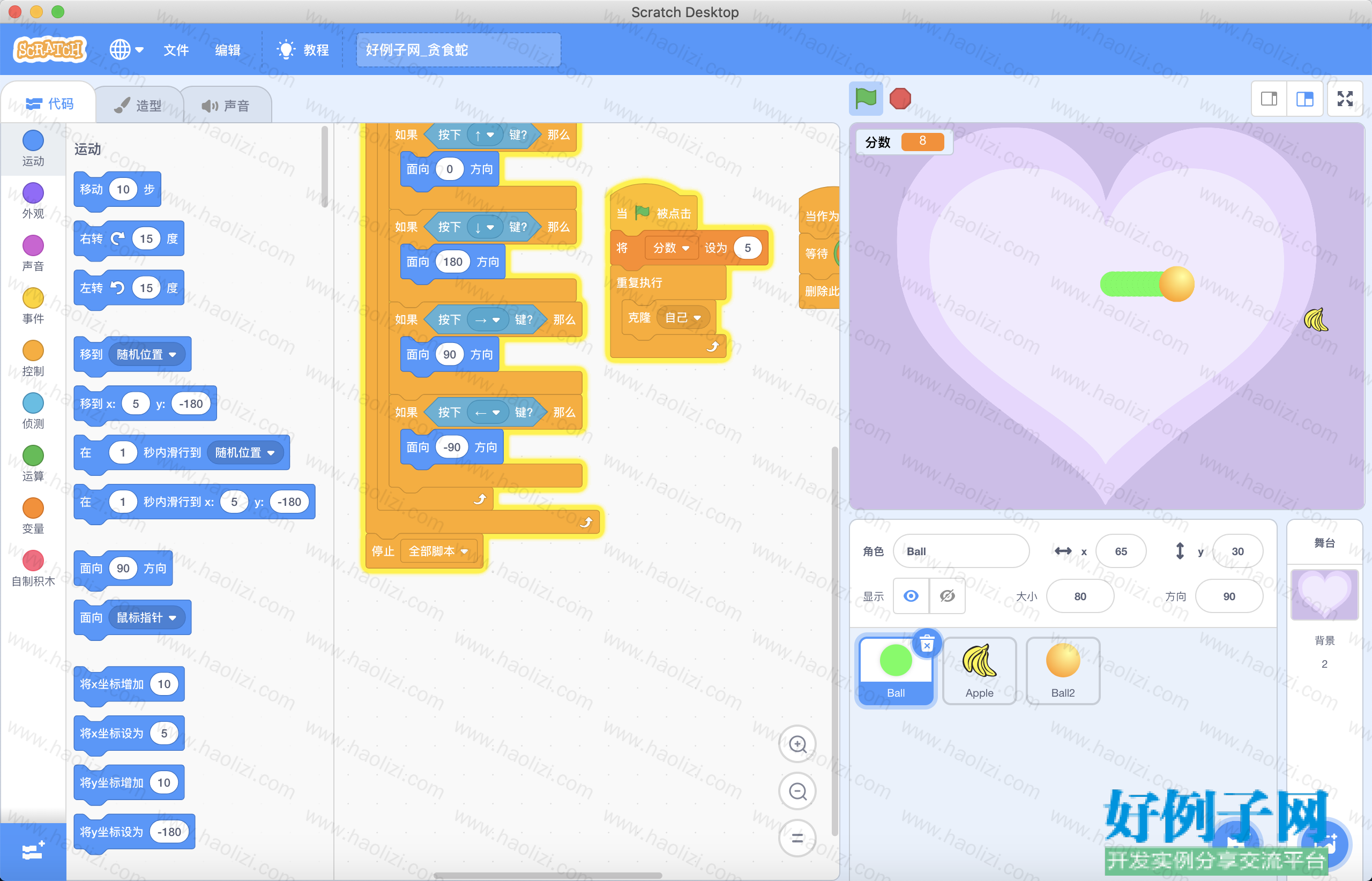Switch to the 声音 sounds tab
The height and width of the screenshot is (881, 1372).
(x=226, y=105)
